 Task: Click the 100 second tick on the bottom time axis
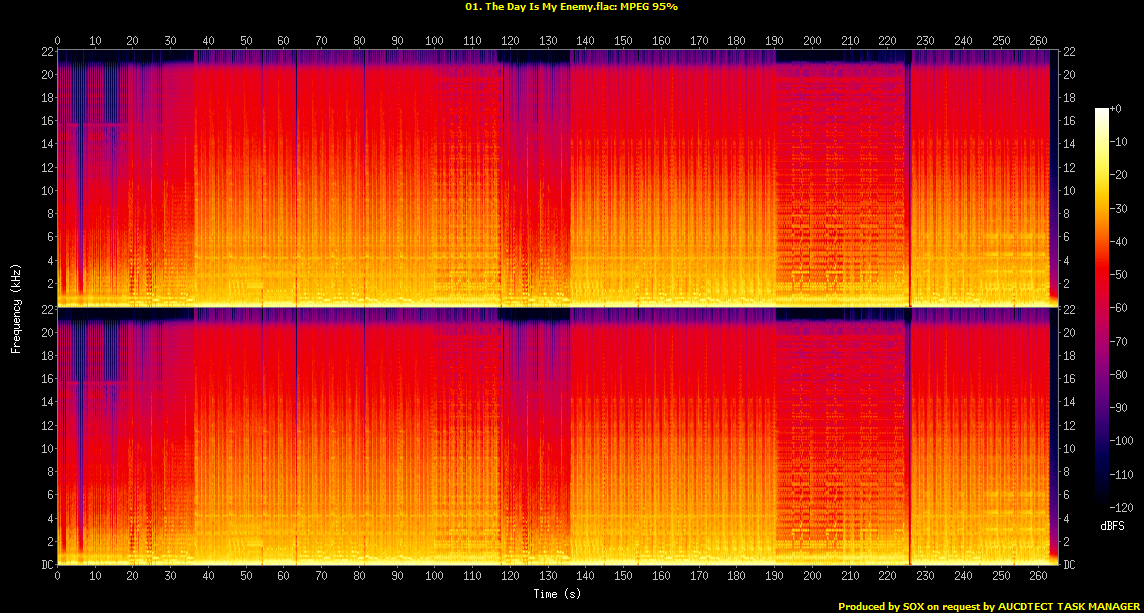pyautogui.click(x=434, y=576)
